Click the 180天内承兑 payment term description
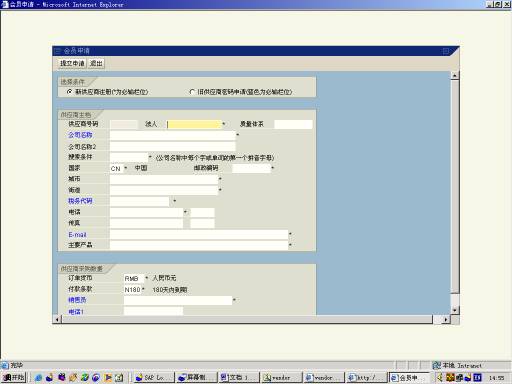The image size is (512, 384). [x=170, y=290]
